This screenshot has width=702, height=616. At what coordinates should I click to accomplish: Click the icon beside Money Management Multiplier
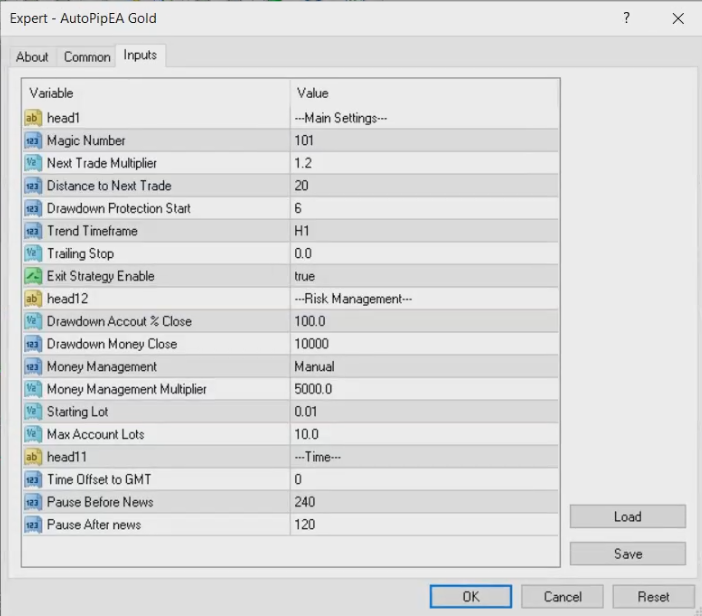33,389
